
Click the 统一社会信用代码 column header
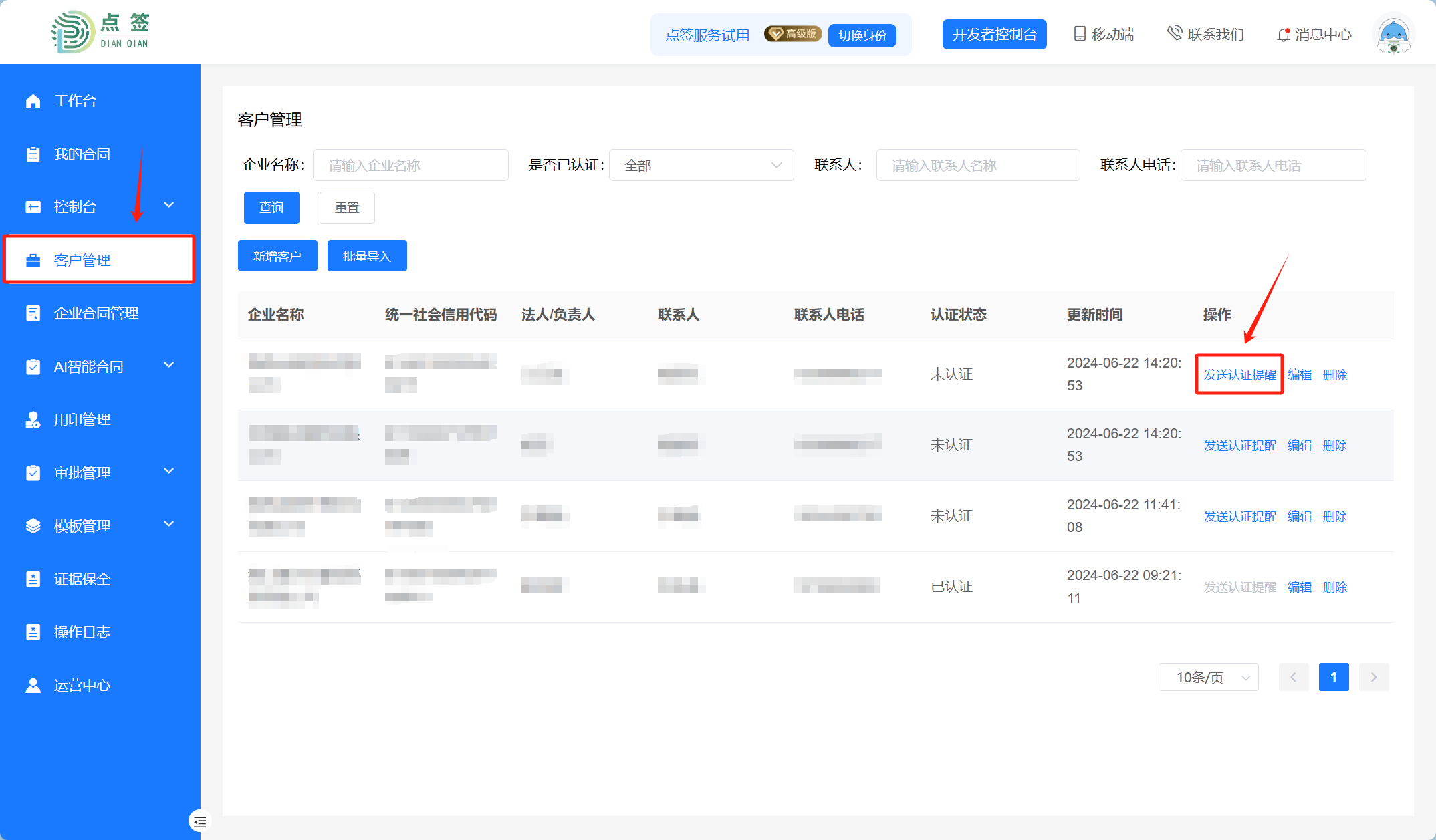coord(441,315)
